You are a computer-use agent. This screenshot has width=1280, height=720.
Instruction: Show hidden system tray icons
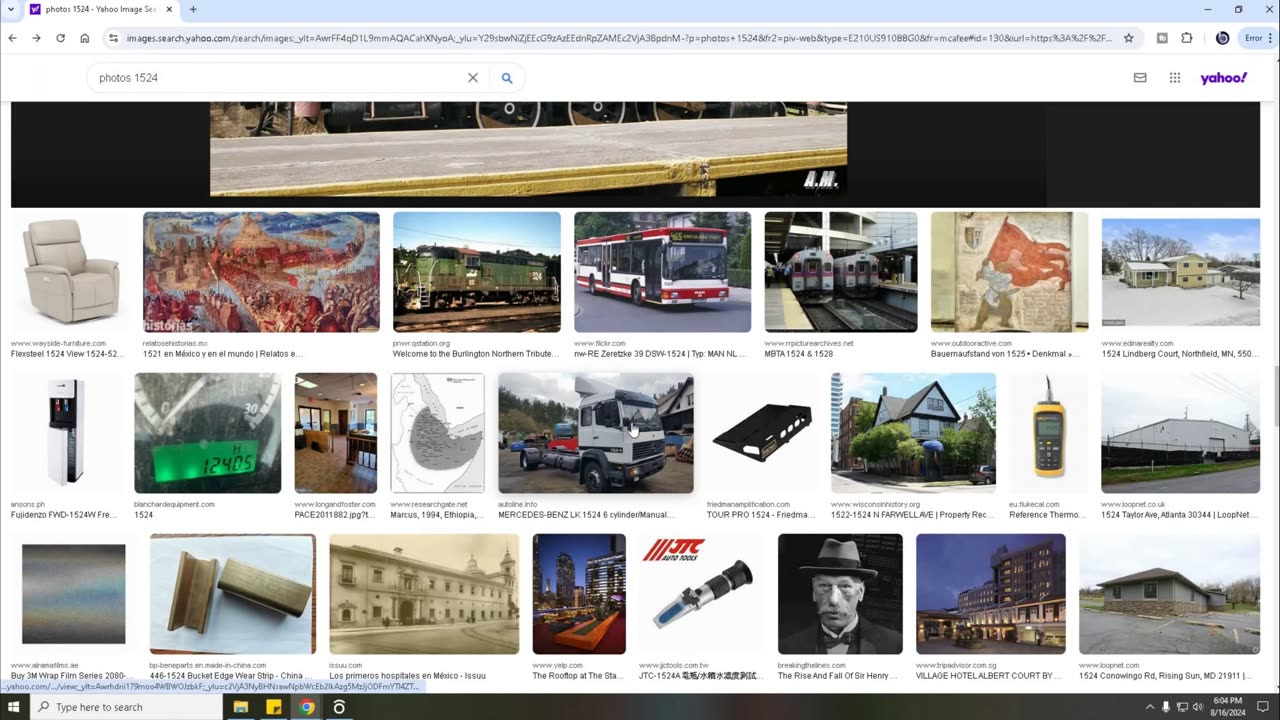tap(1150, 707)
